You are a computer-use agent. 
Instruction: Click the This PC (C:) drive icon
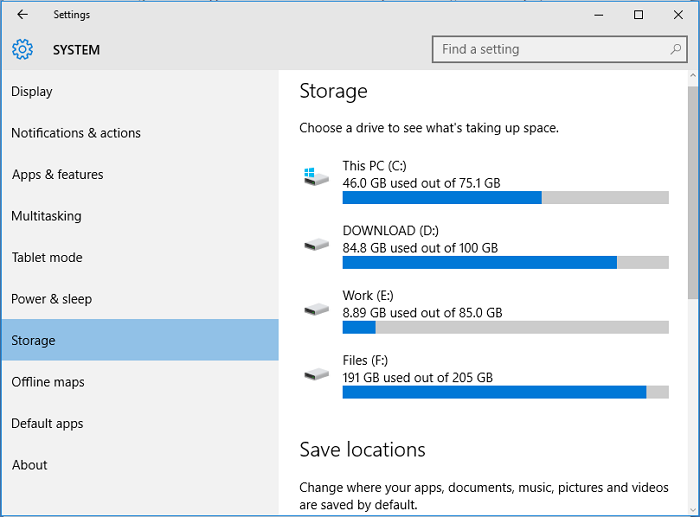pyautogui.click(x=317, y=176)
